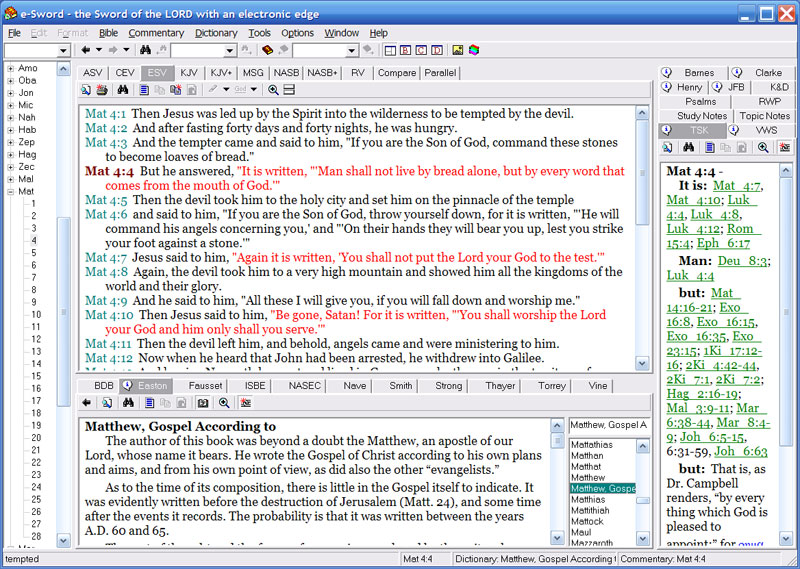Follow the Deu 8:3 cross-reference link
The height and width of the screenshot is (569, 800).
pos(742,261)
